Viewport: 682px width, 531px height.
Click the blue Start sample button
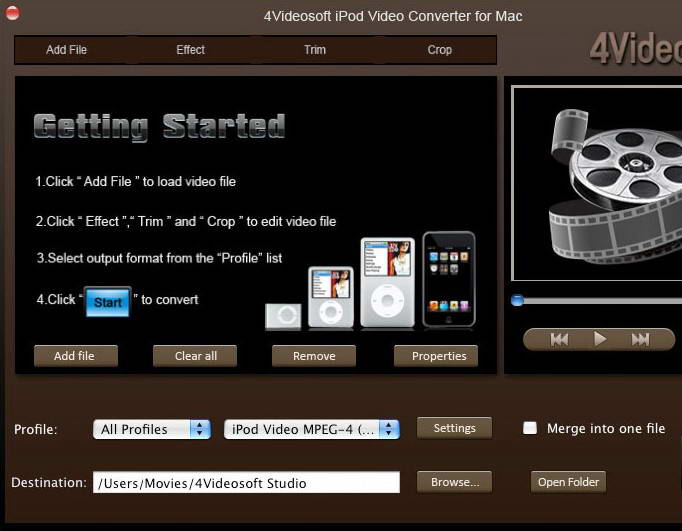pos(107,302)
